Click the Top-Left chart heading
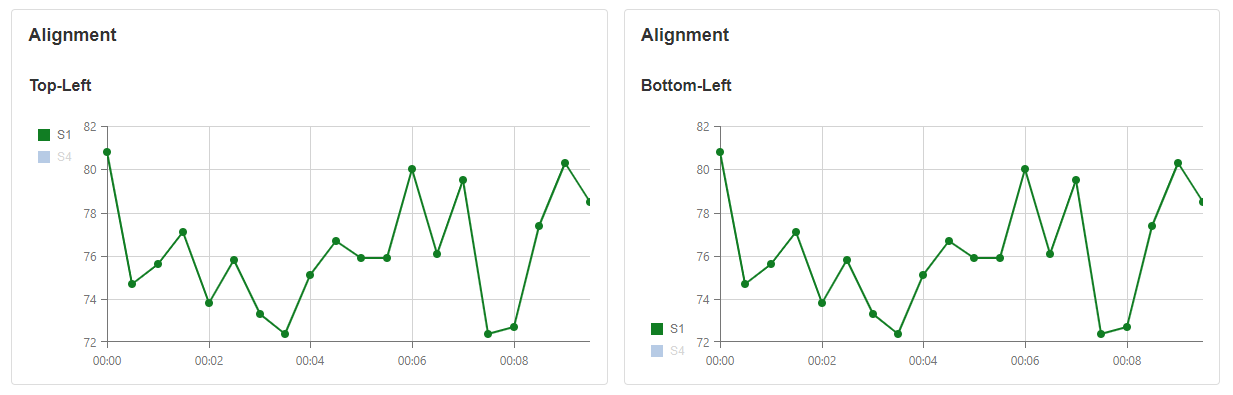The image size is (1233, 395). pos(60,86)
